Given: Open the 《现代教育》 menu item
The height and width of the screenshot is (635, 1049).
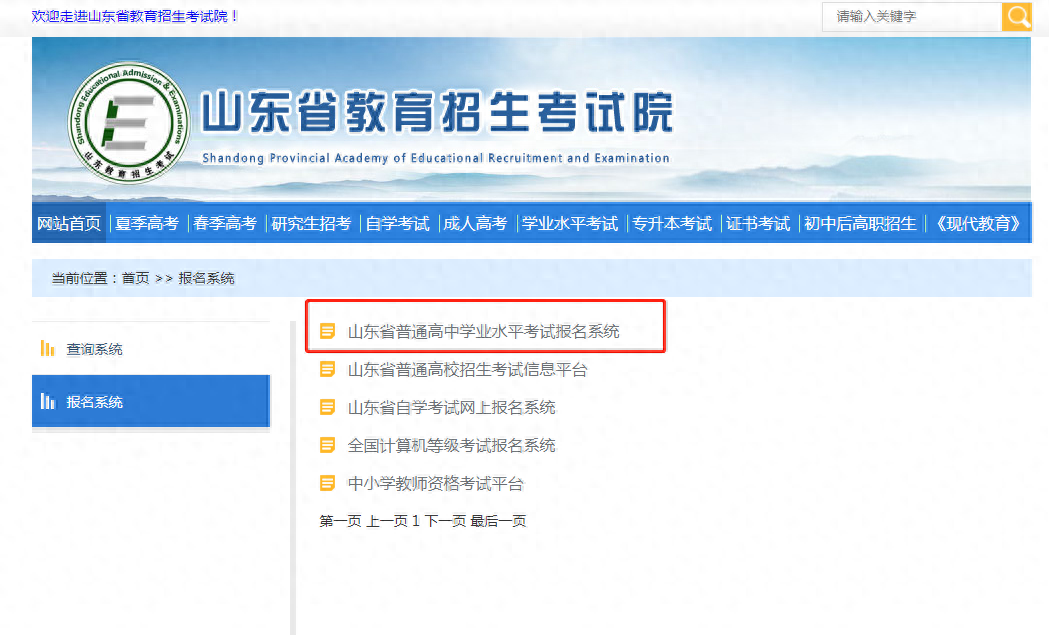Looking at the screenshot, I should (x=977, y=224).
